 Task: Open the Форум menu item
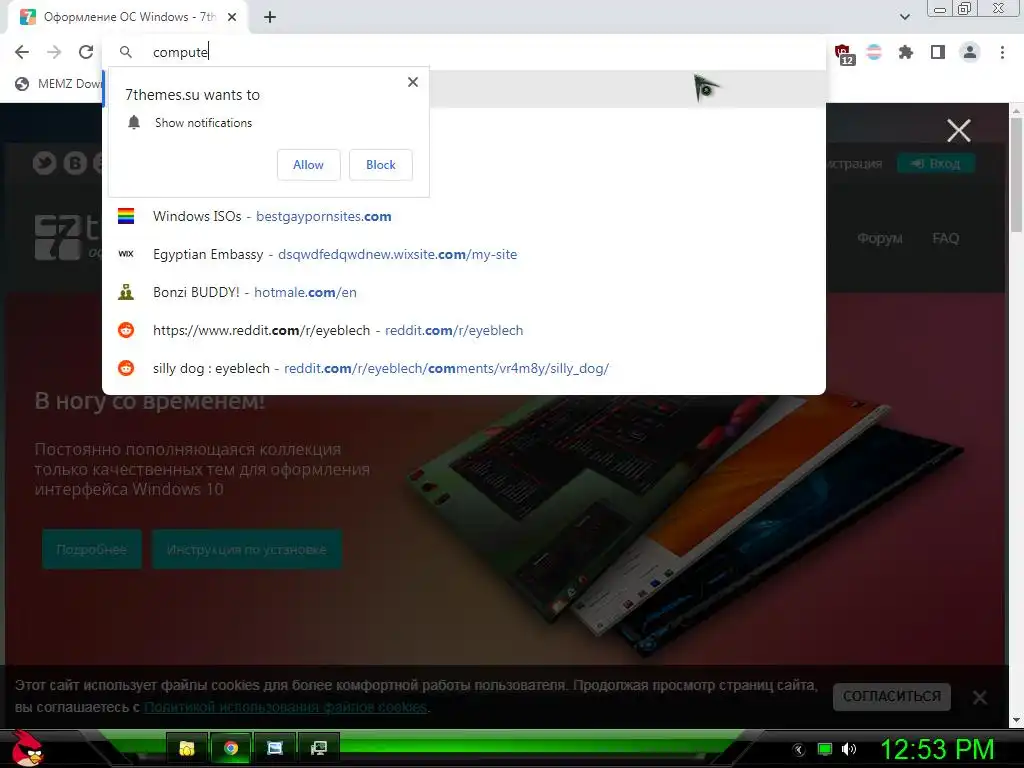tap(880, 238)
